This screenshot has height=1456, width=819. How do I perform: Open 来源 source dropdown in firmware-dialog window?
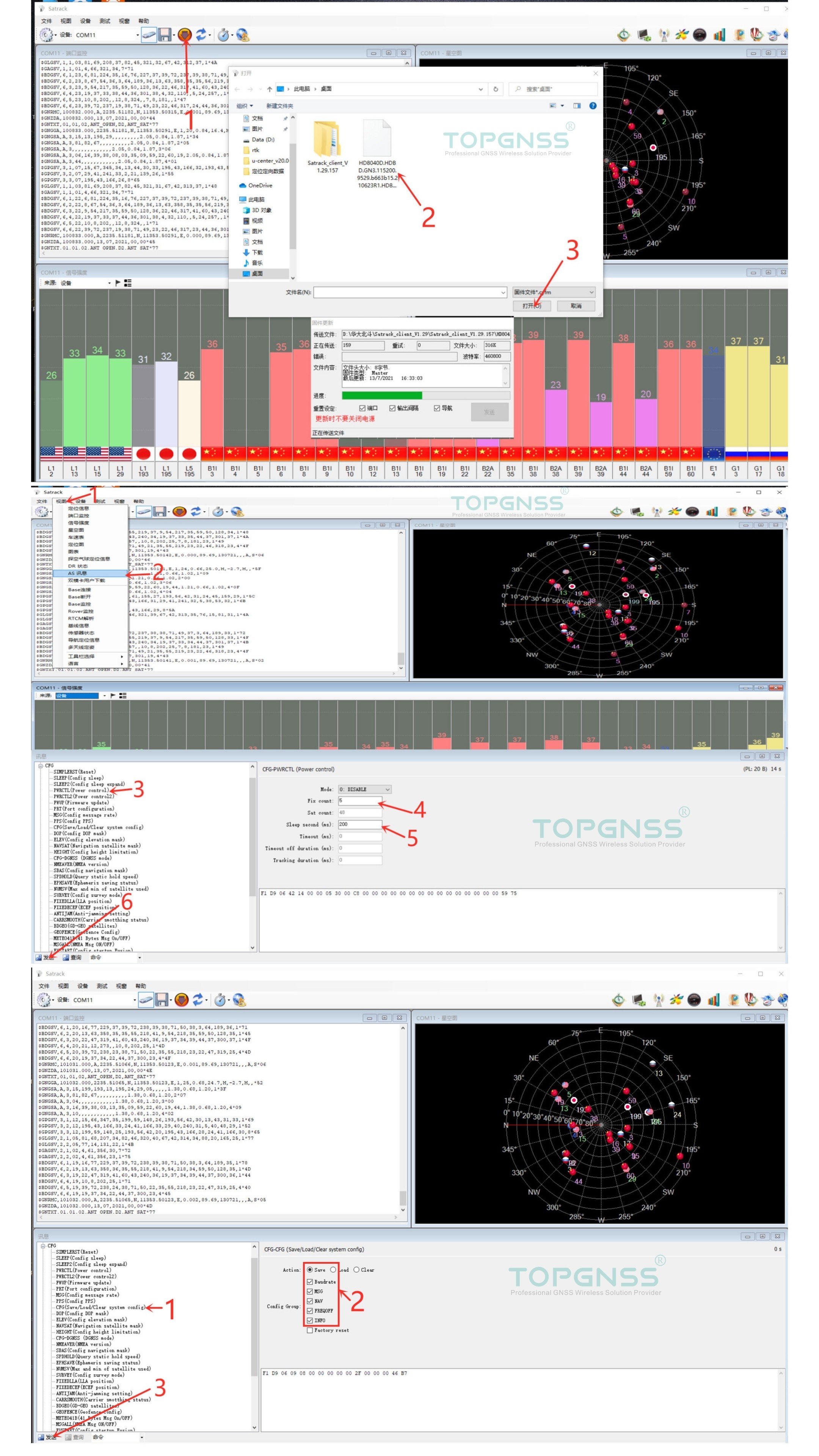(109, 282)
